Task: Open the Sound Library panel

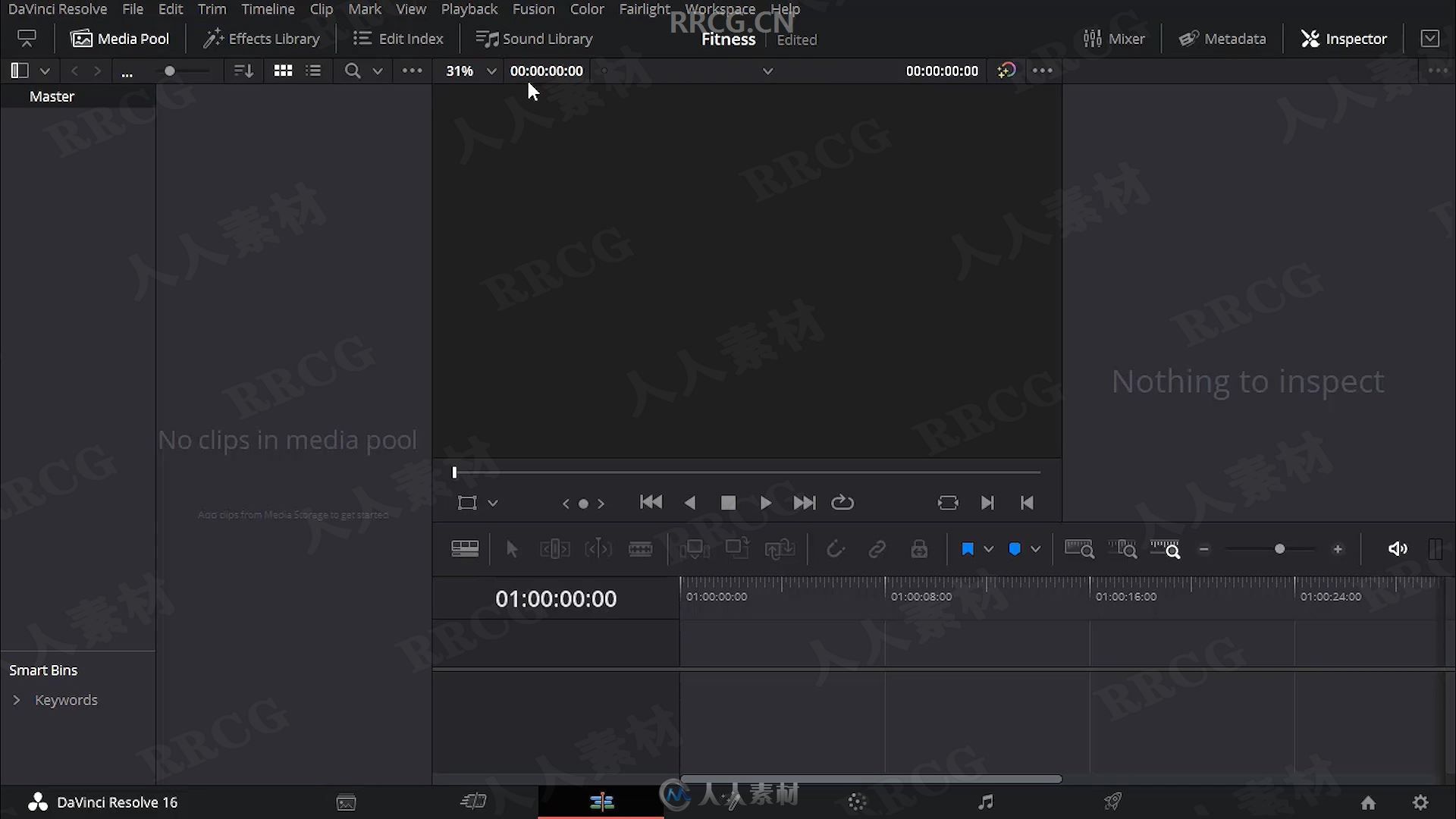Action: coord(534,38)
